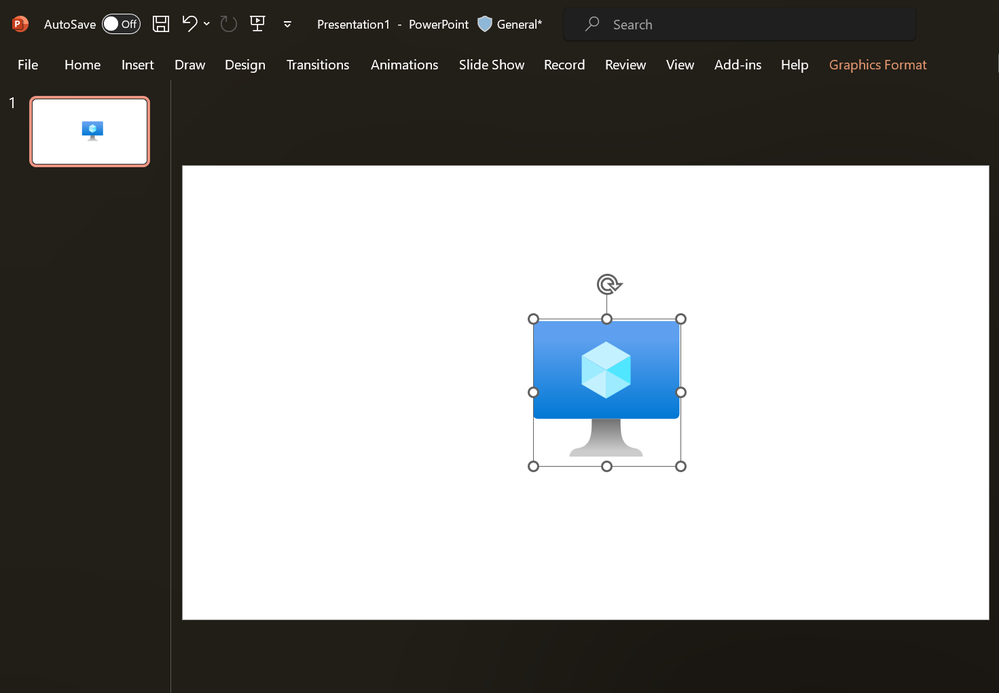Start presentation from beginning icon
The height and width of the screenshot is (693, 999).
(x=257, y=24)
